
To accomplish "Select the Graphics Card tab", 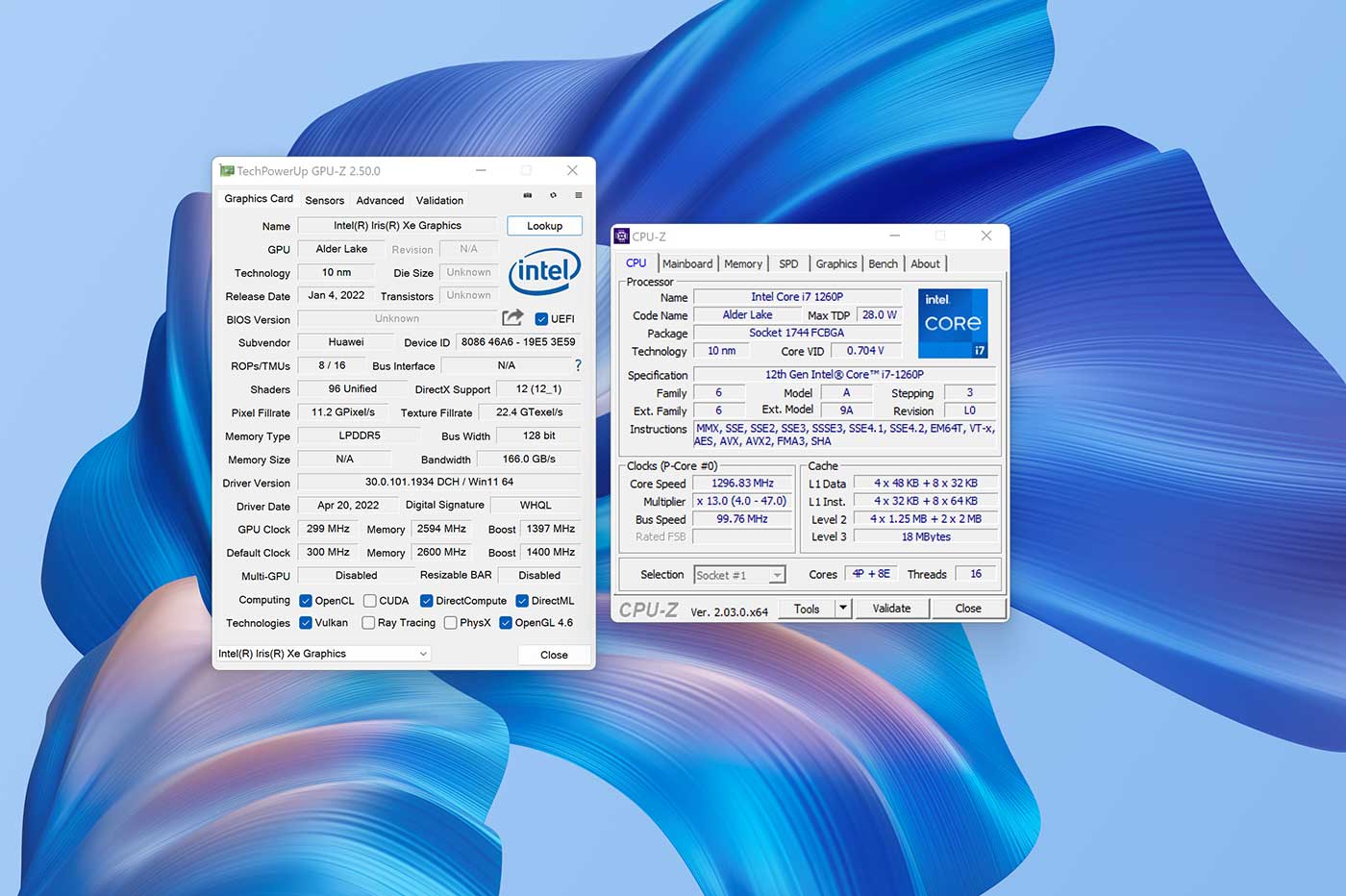I will (259, 198).
